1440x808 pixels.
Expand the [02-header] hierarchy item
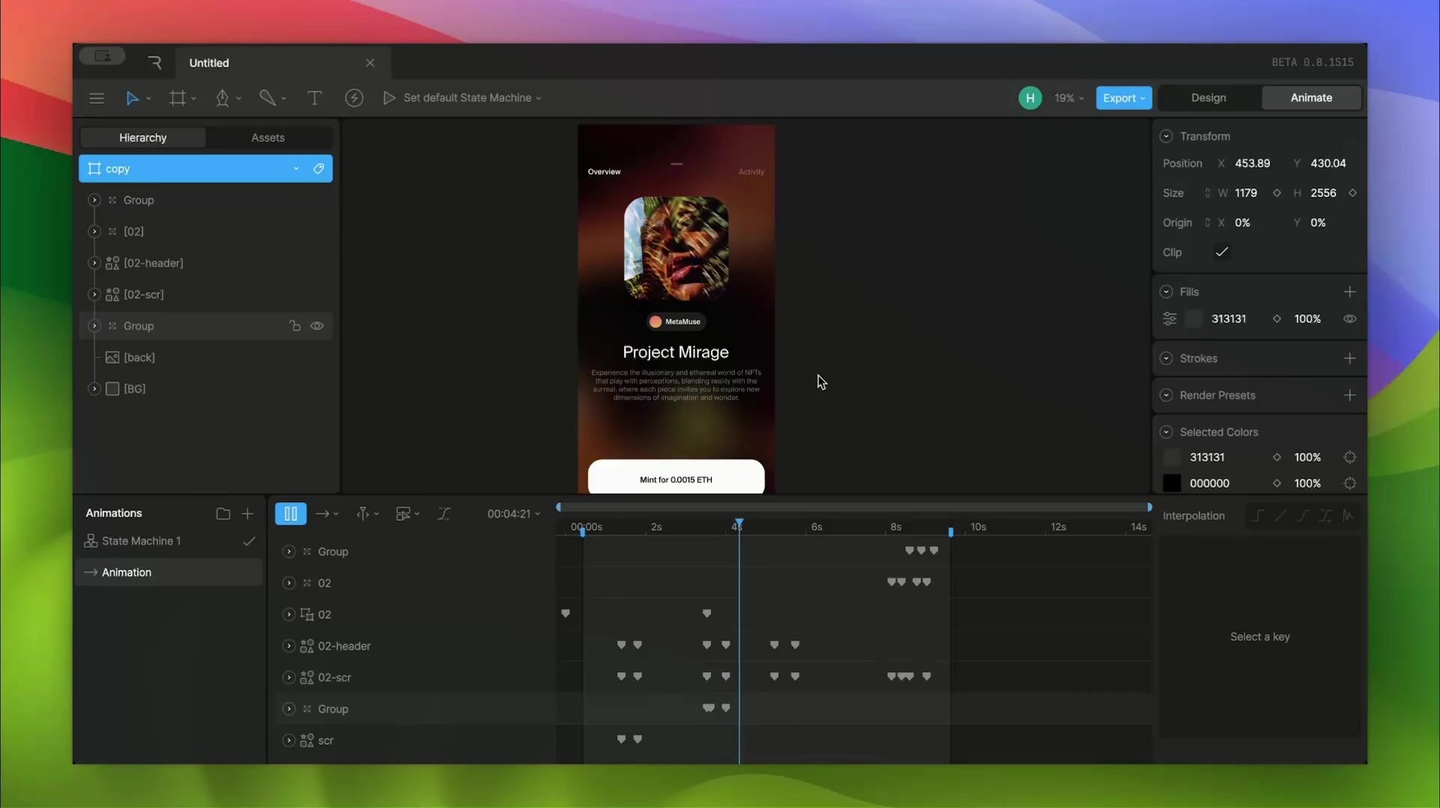click(x=94, y=263)
